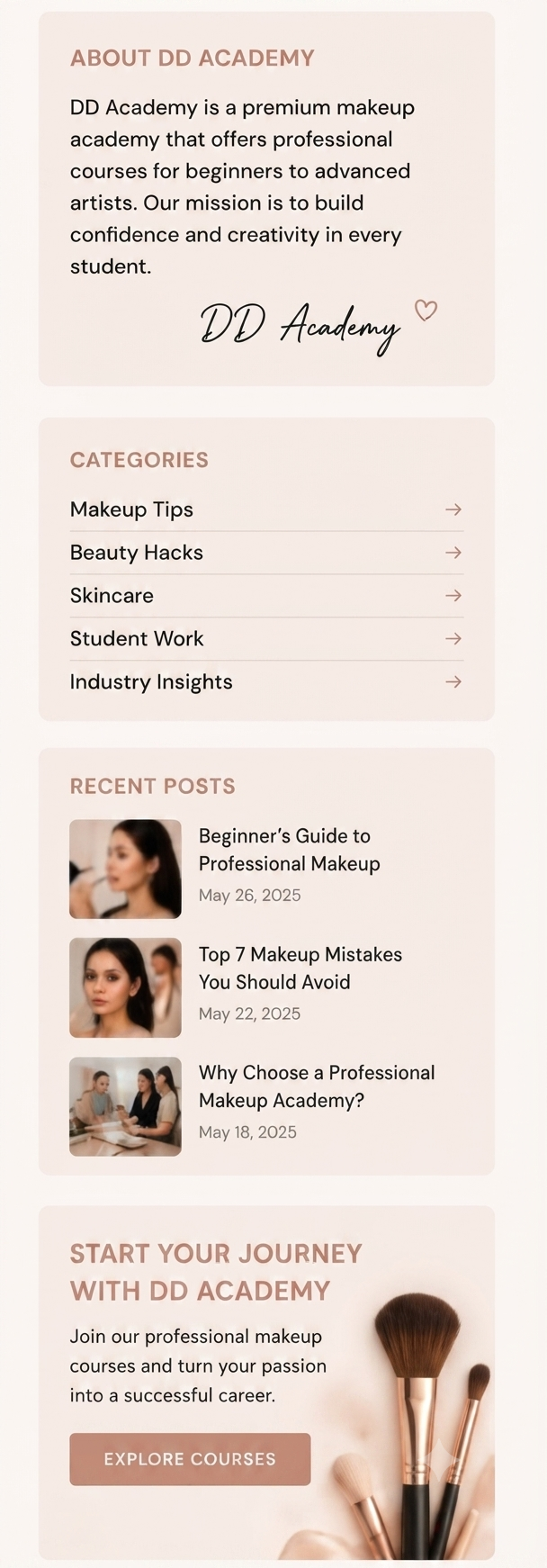
Task: Open Top 7 Makeup Mistakes post
Action: (x=300, y=969)
